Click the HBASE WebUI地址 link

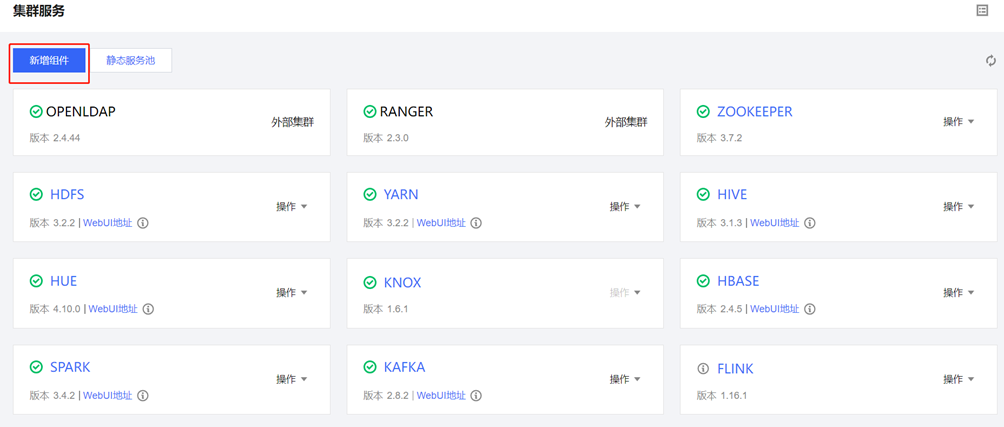point(774,309)
